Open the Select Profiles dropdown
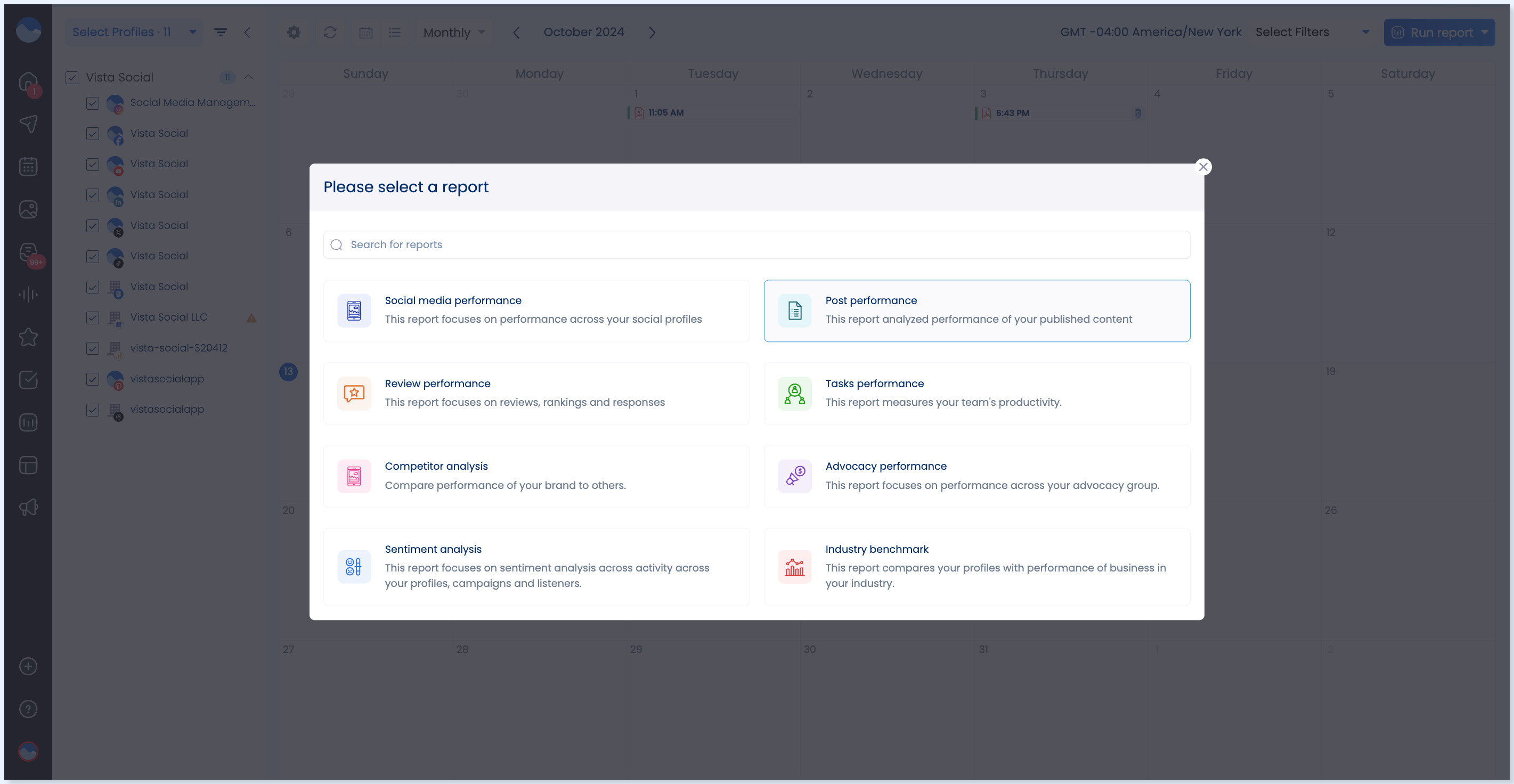The image size is (1514, 784). (x=134, y=32)
